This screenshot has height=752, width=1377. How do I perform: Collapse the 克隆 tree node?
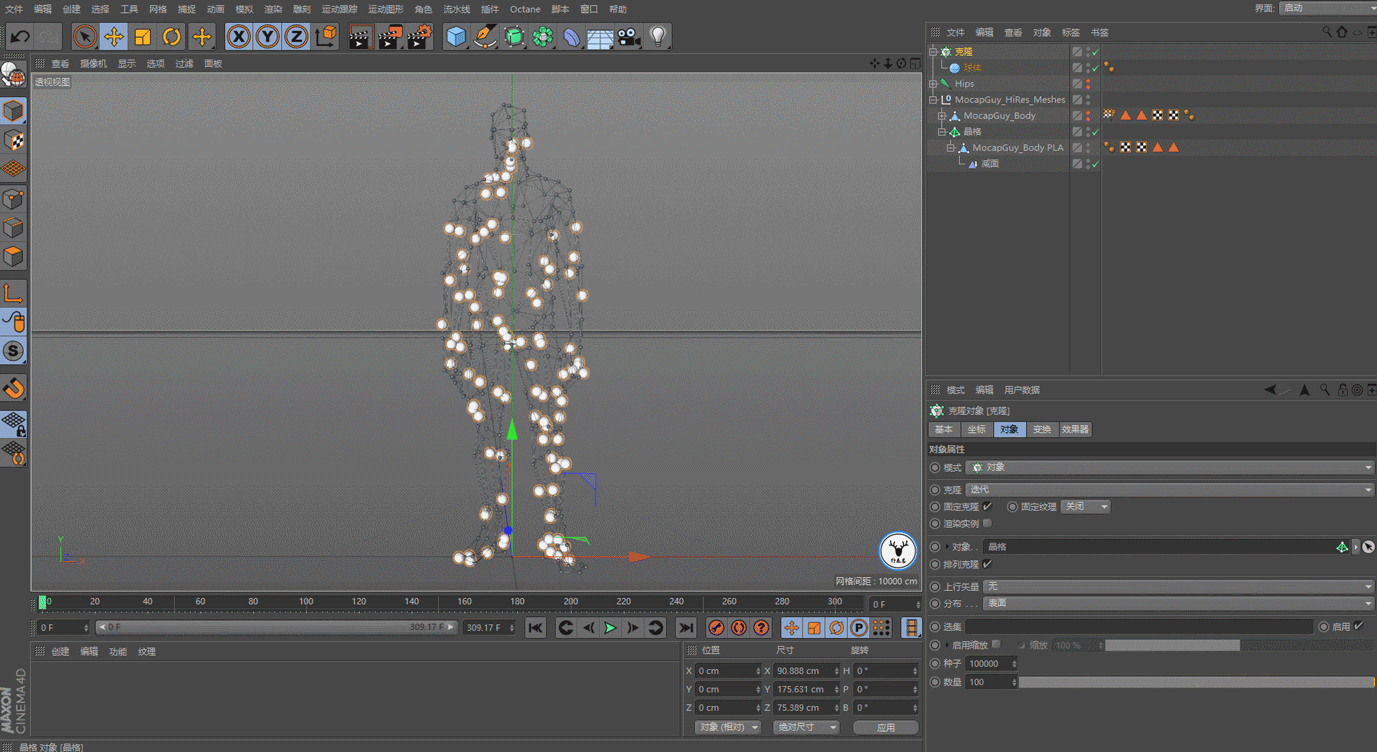coord(933,51)
